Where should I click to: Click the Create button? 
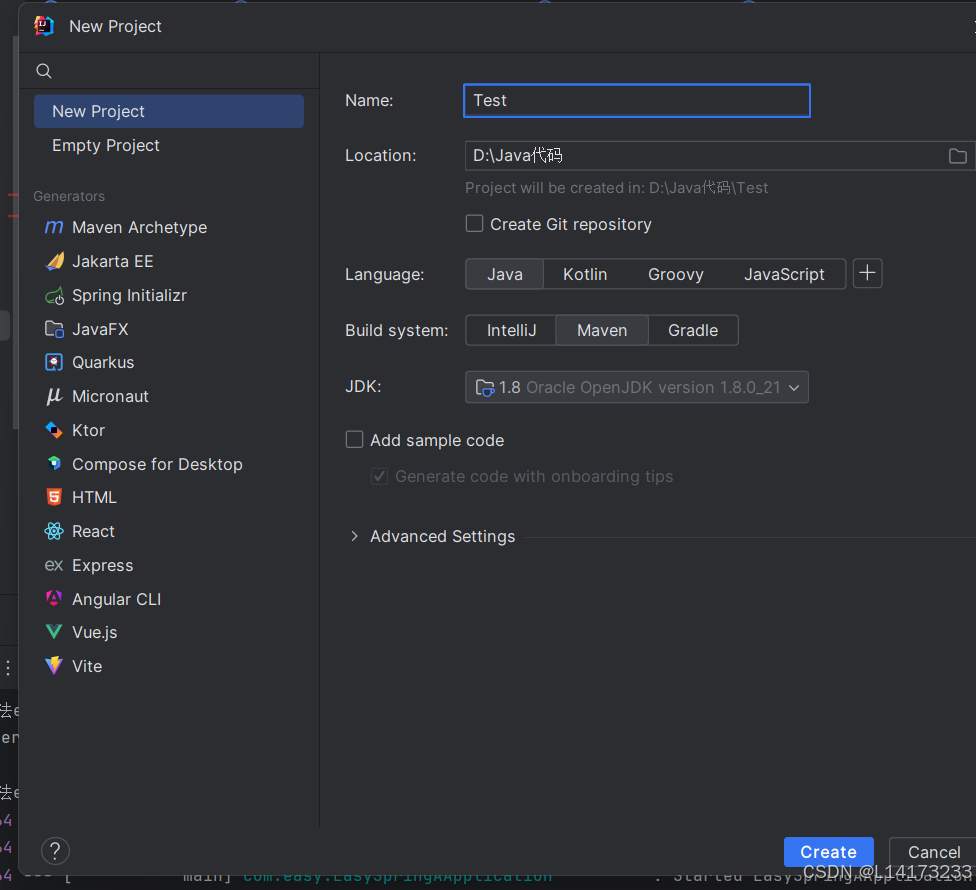point(828,851)
